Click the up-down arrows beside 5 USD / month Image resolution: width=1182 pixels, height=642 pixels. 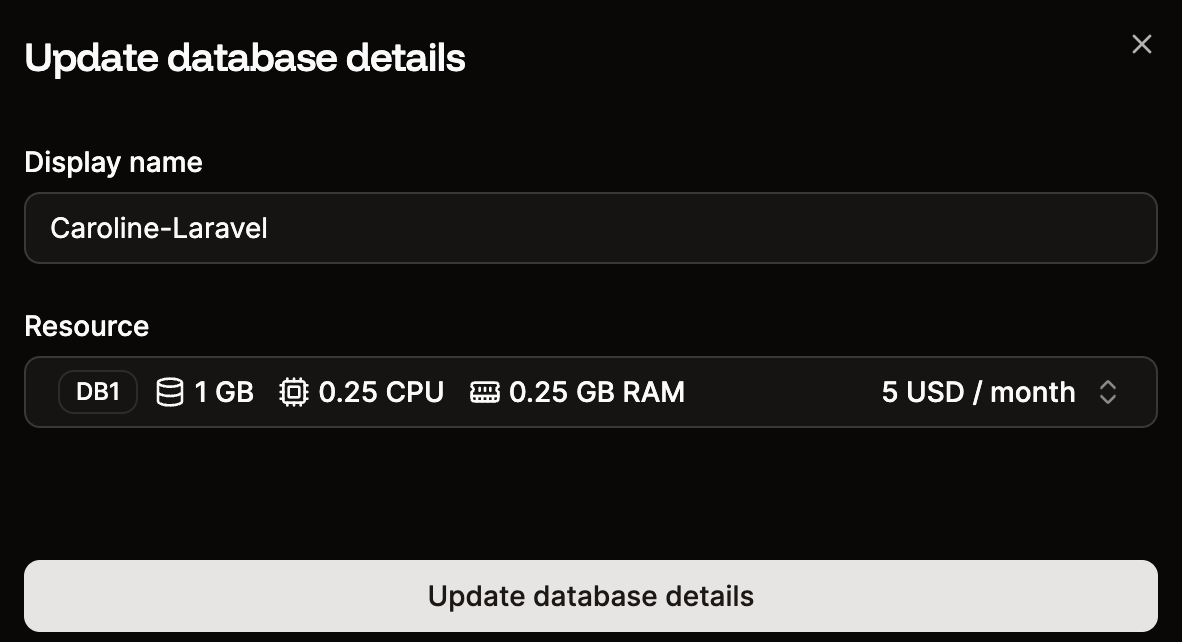coord(1108,392)
